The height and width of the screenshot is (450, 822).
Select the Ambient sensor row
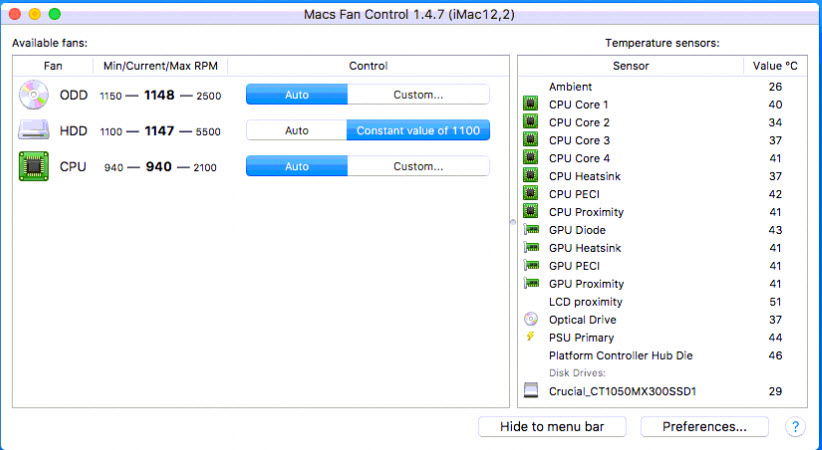coord(663,87)
